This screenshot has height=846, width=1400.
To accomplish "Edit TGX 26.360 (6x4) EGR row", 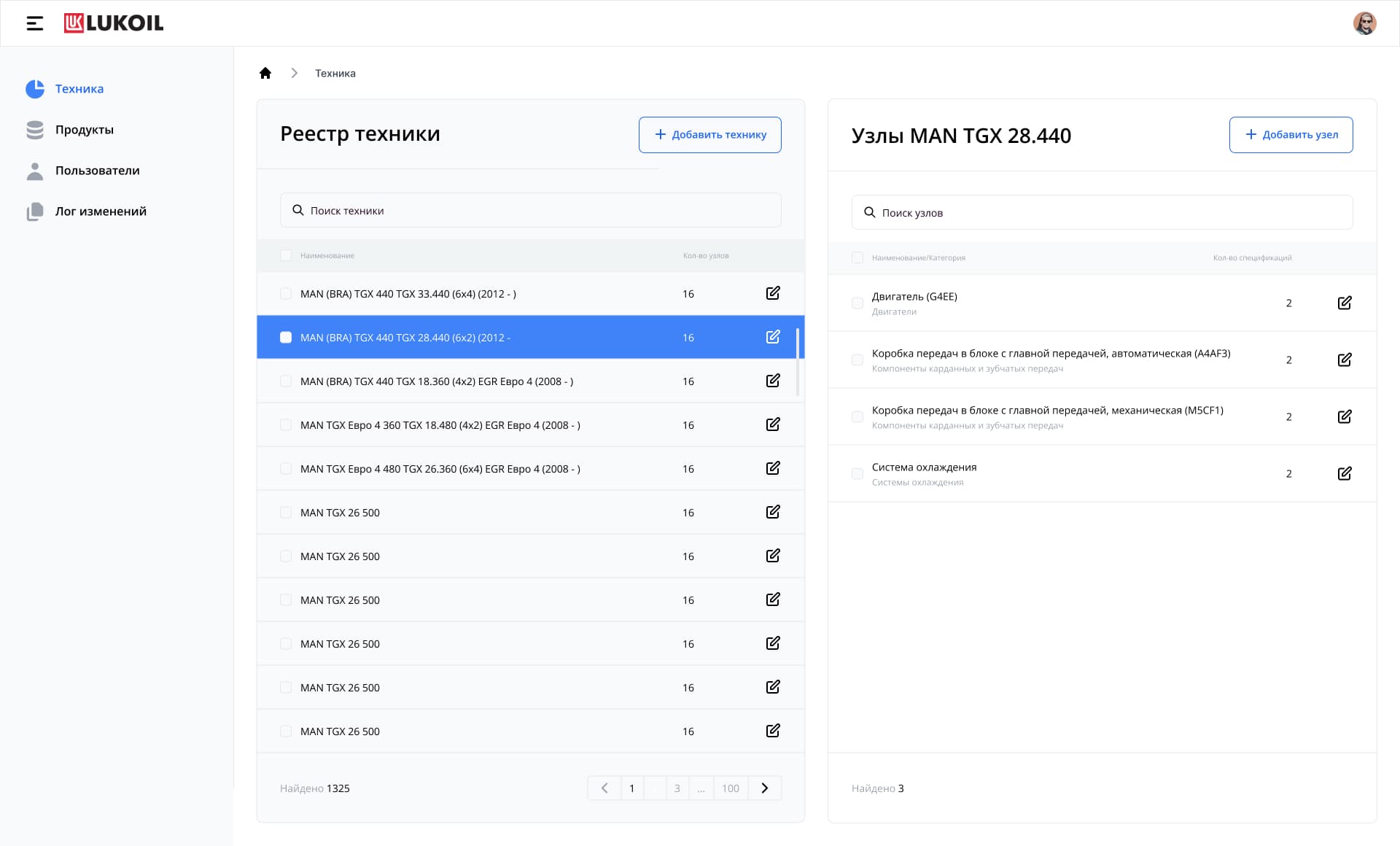I will (773, 468).
